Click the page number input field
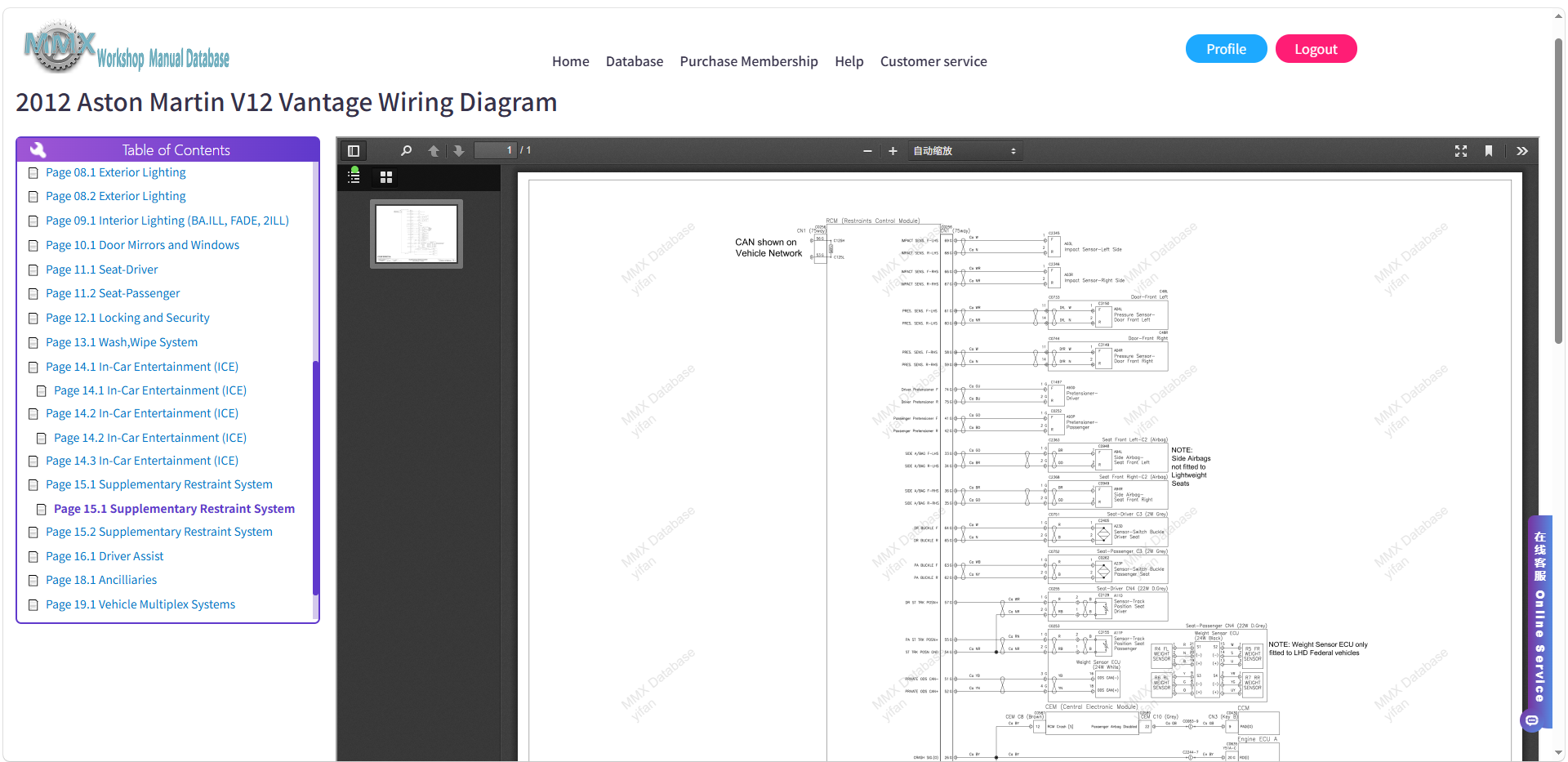The width and height of the screenshot is (1568, 762). [x=495, y=150]
